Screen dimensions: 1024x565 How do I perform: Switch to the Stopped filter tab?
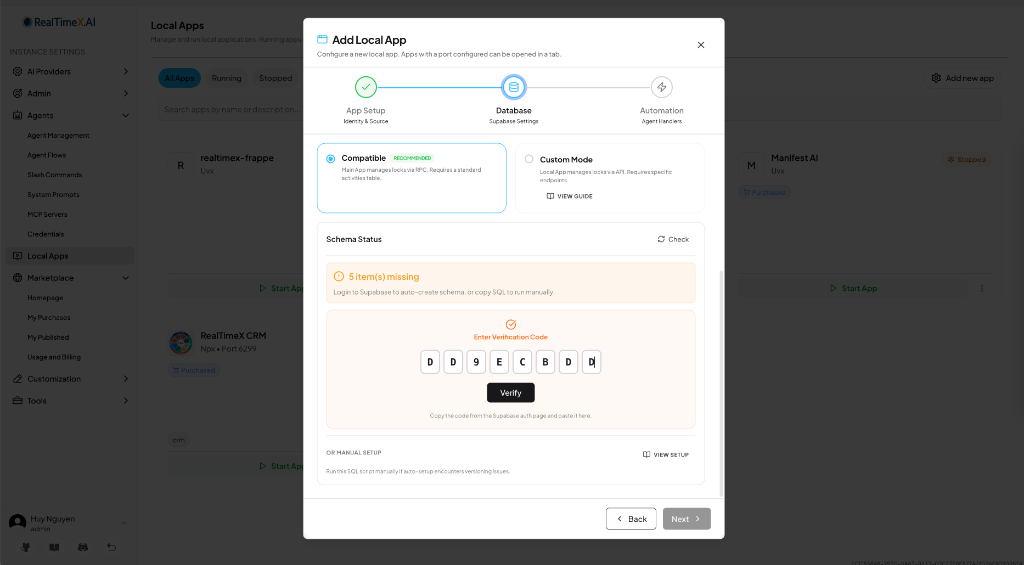(276, 78)
